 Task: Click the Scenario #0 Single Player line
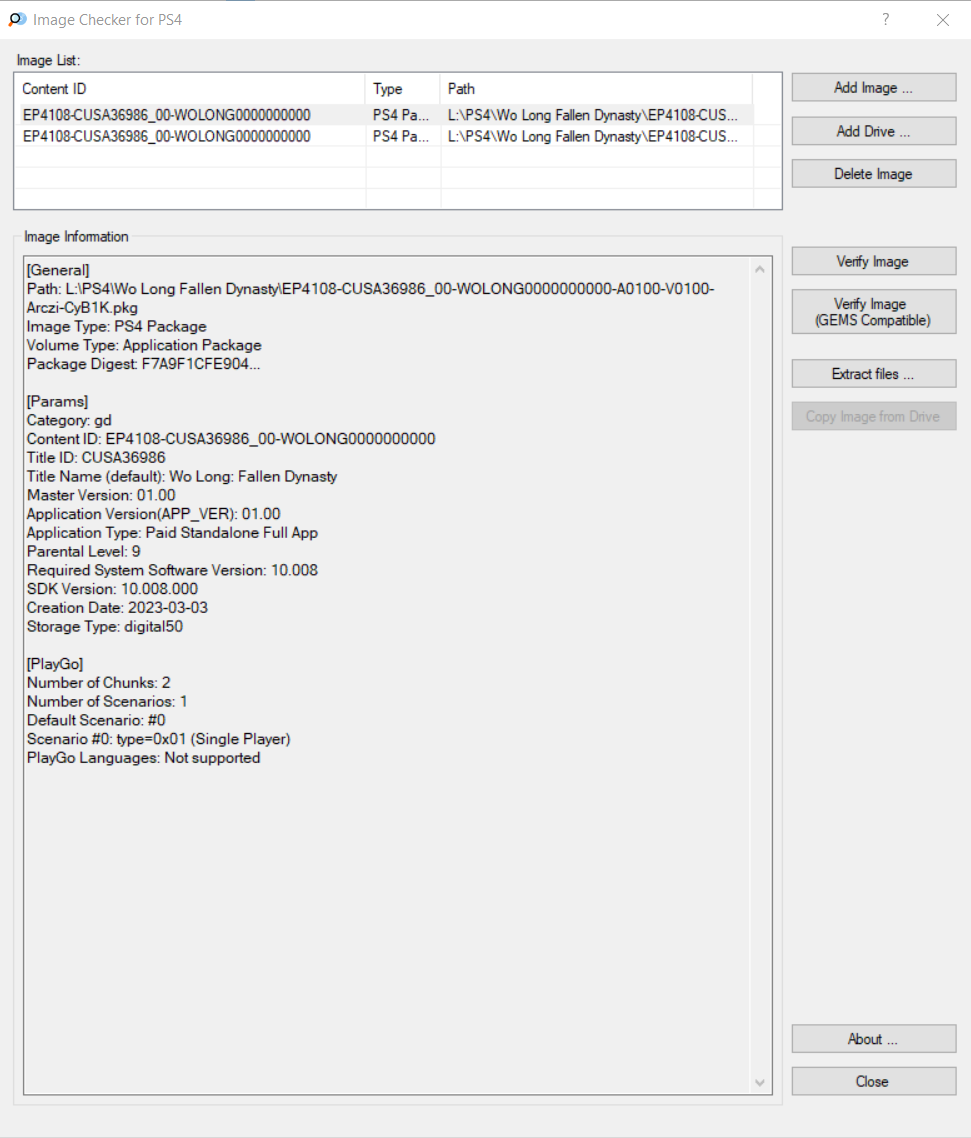[158, 739]
